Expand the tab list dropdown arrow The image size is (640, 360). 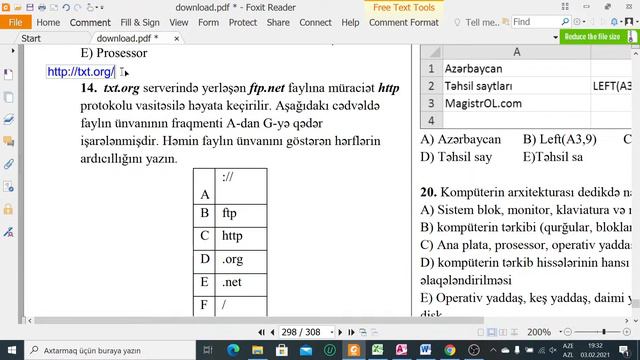point(556,38)
